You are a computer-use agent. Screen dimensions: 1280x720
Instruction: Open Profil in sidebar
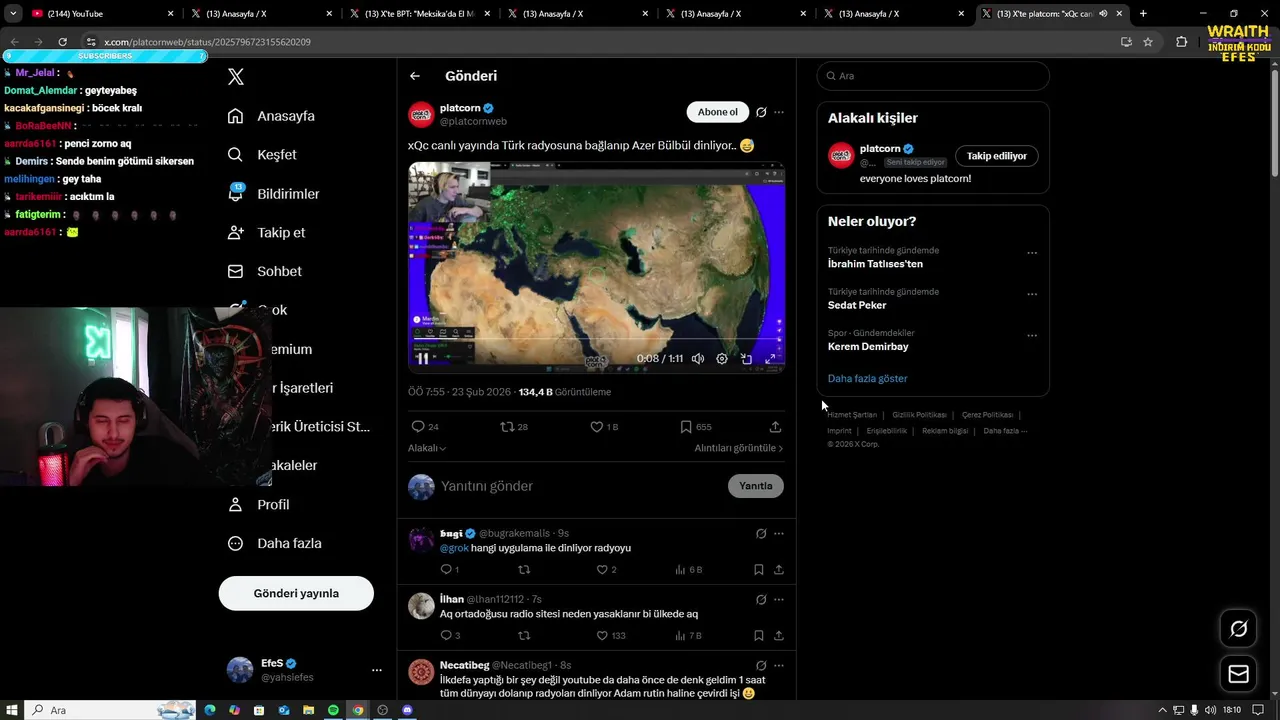click(258, 505)
